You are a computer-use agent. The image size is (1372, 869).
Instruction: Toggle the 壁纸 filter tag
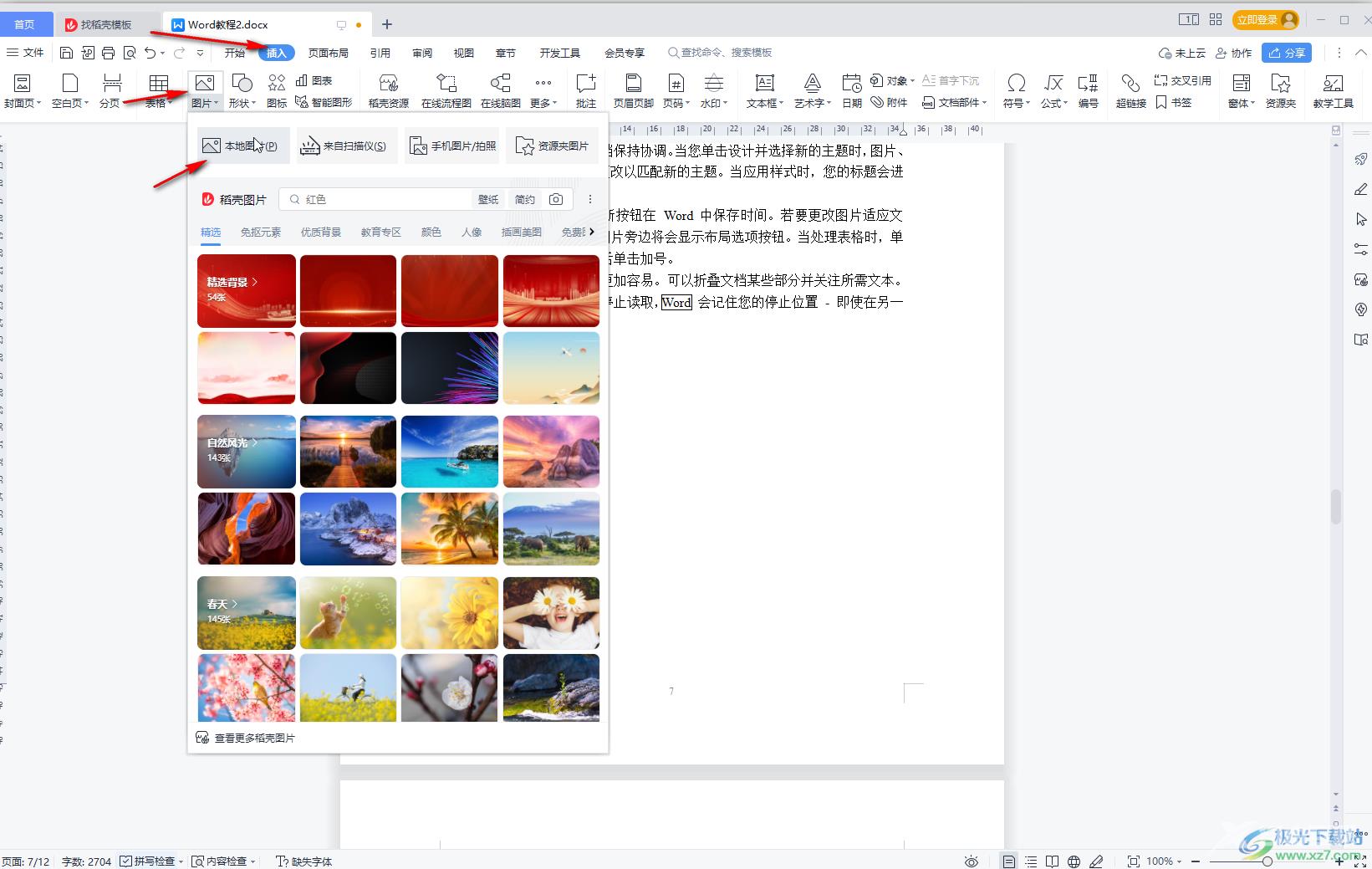tap(488, 199)
